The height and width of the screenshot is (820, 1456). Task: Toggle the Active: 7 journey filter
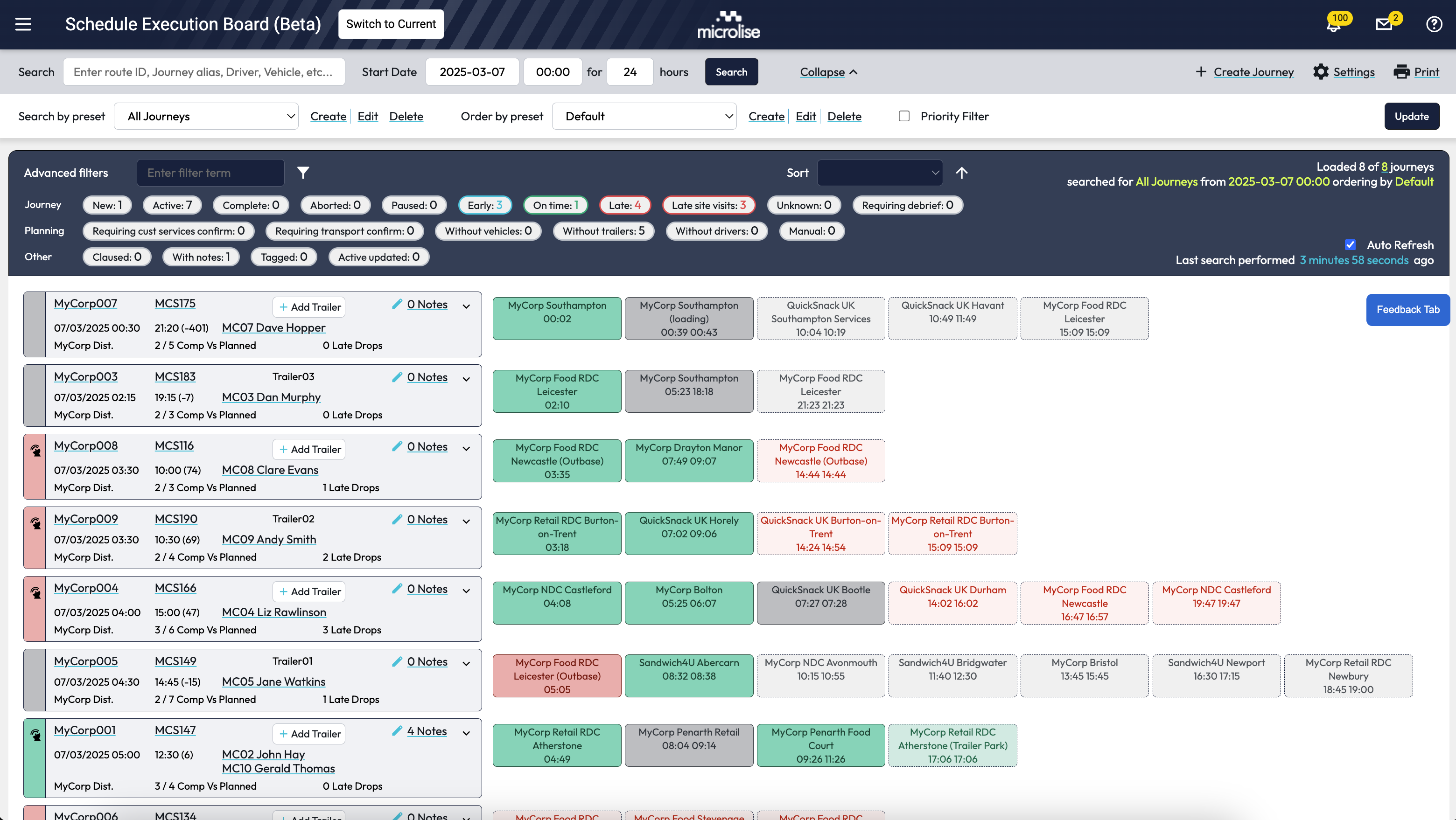pyautogui.click(x=172, y=205)
